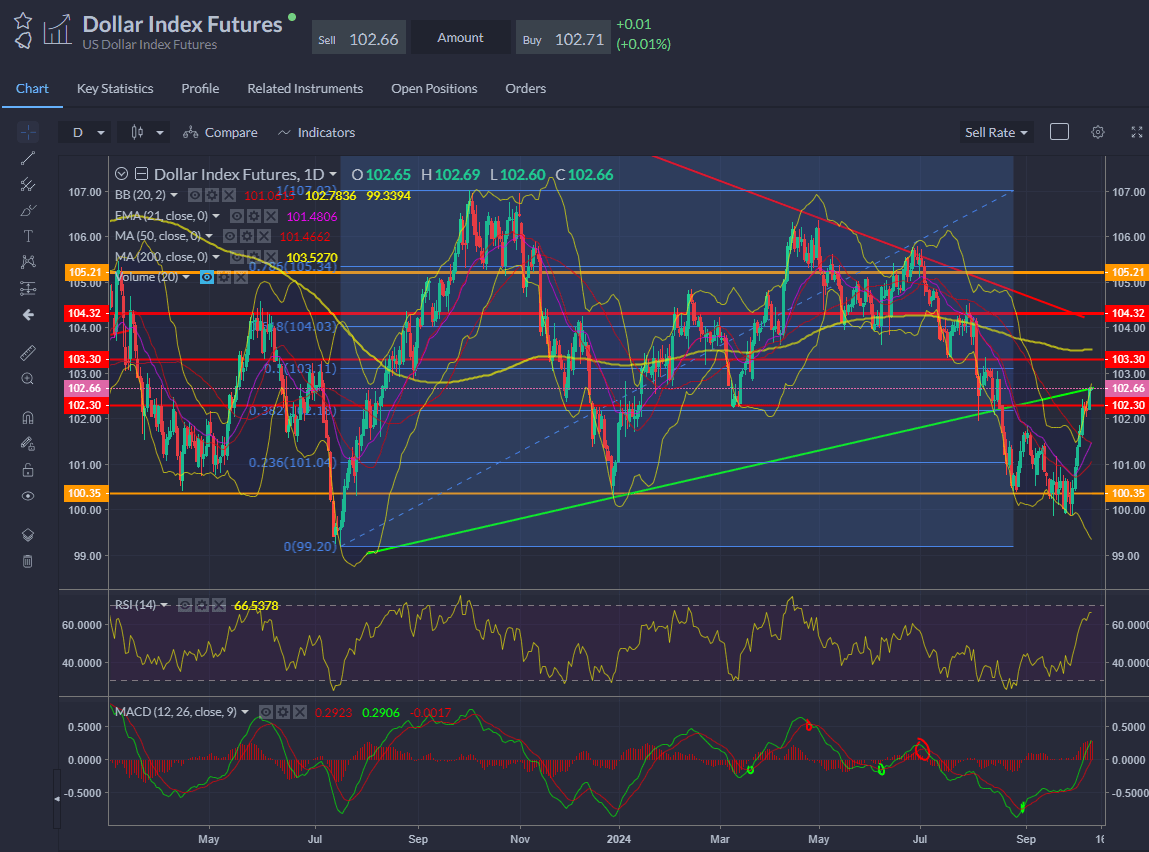Open MA (50) indicator settings gear

[247, 236]
